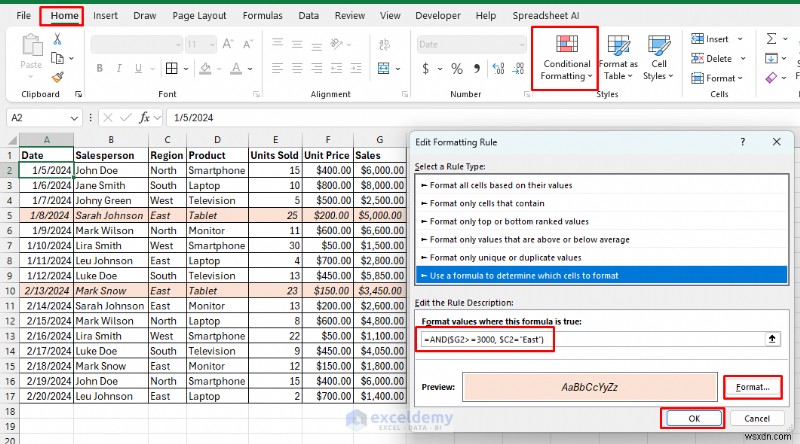Select 'Format only cells that contain' rule
Image resolution: width=800 pixels, height=444 pixels.
pos(602,203)
